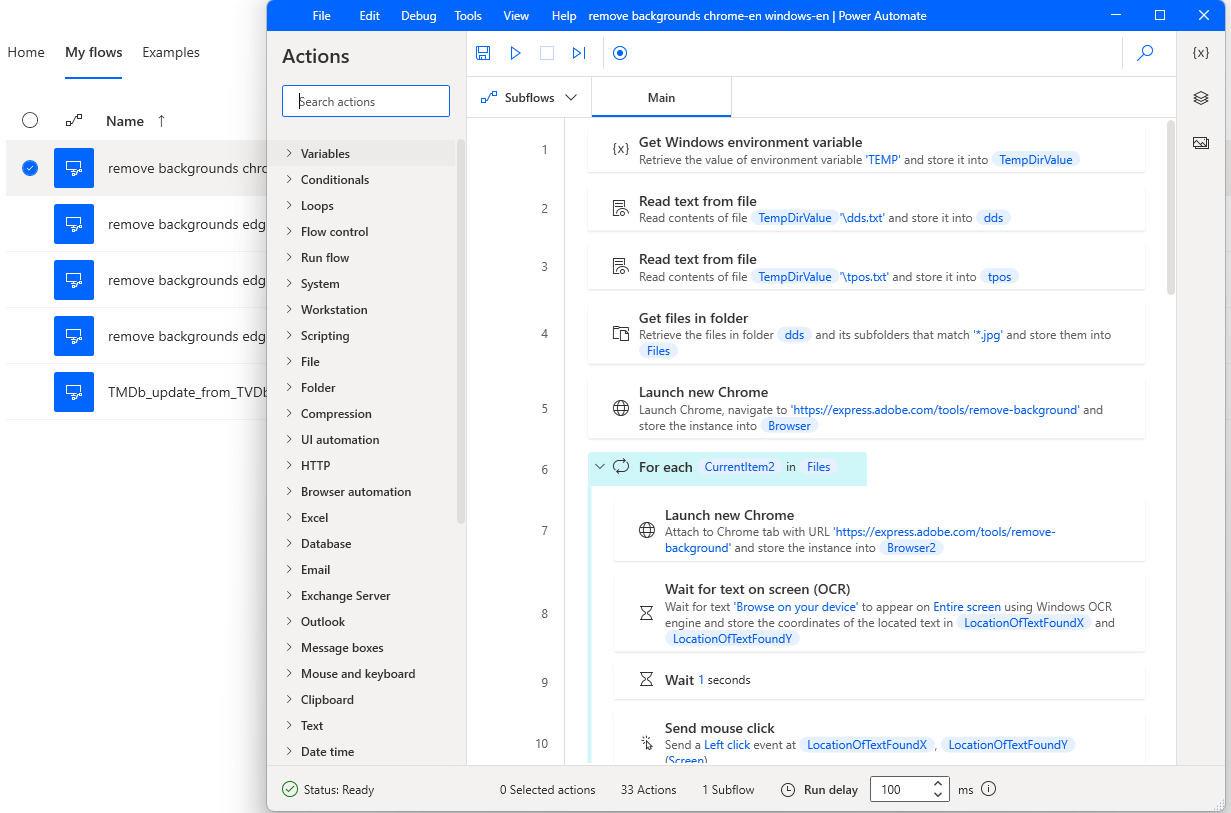Uncheck the selected remove backgrounds chrome flow
This screenshot has height=813, width=1231.
point(30,168)
